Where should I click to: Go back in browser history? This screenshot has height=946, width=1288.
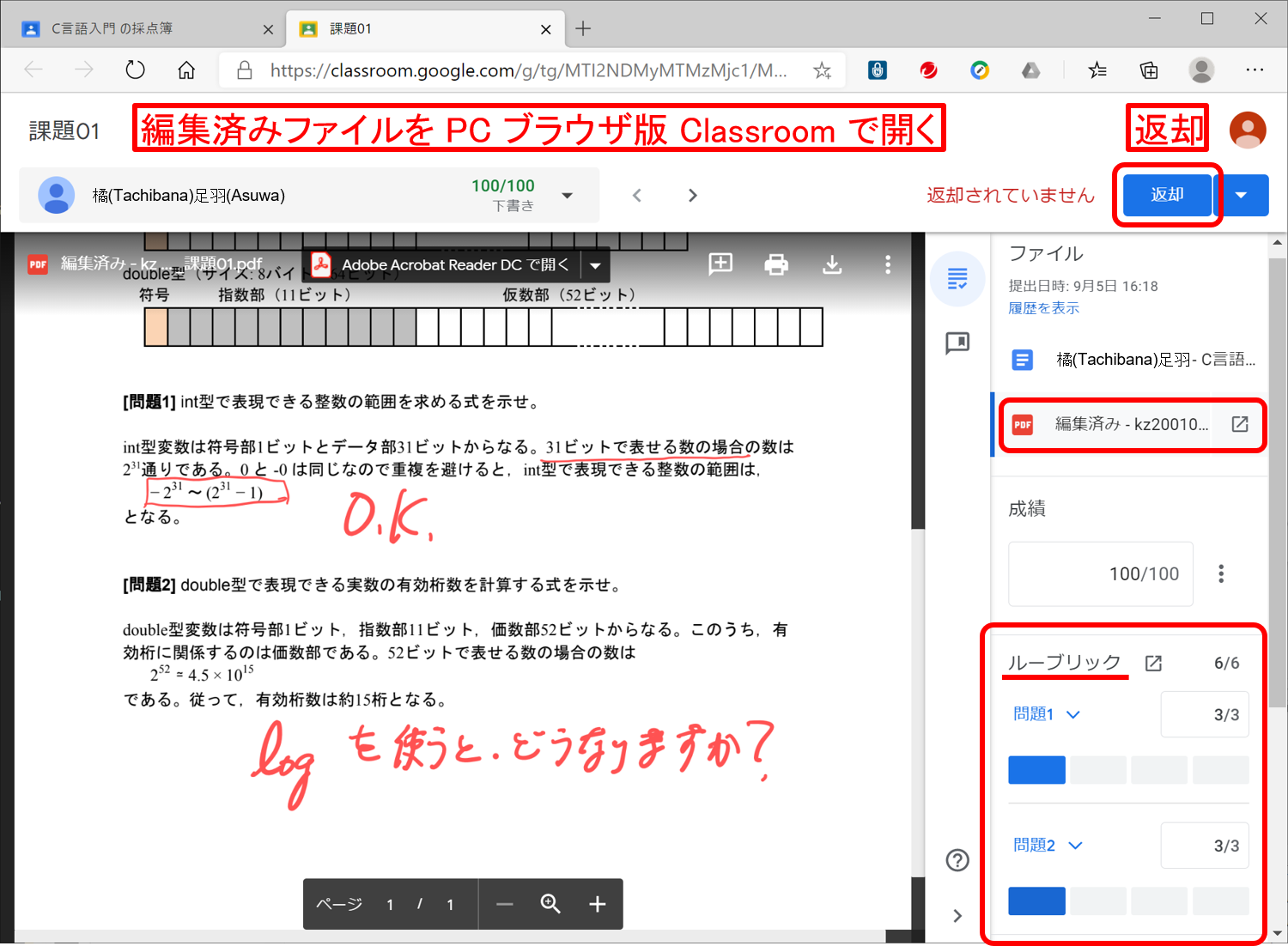point(33,70)
